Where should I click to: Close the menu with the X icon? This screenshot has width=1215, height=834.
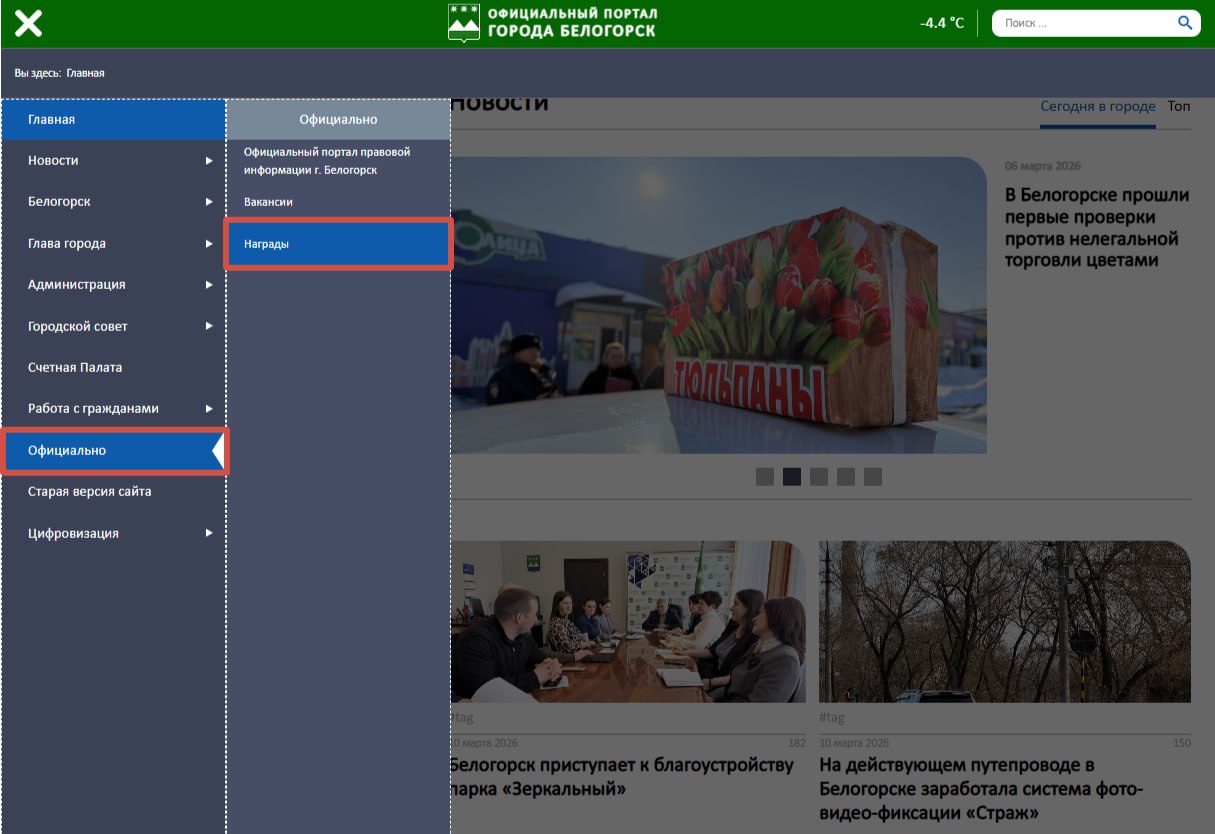[x=28, y=23]
